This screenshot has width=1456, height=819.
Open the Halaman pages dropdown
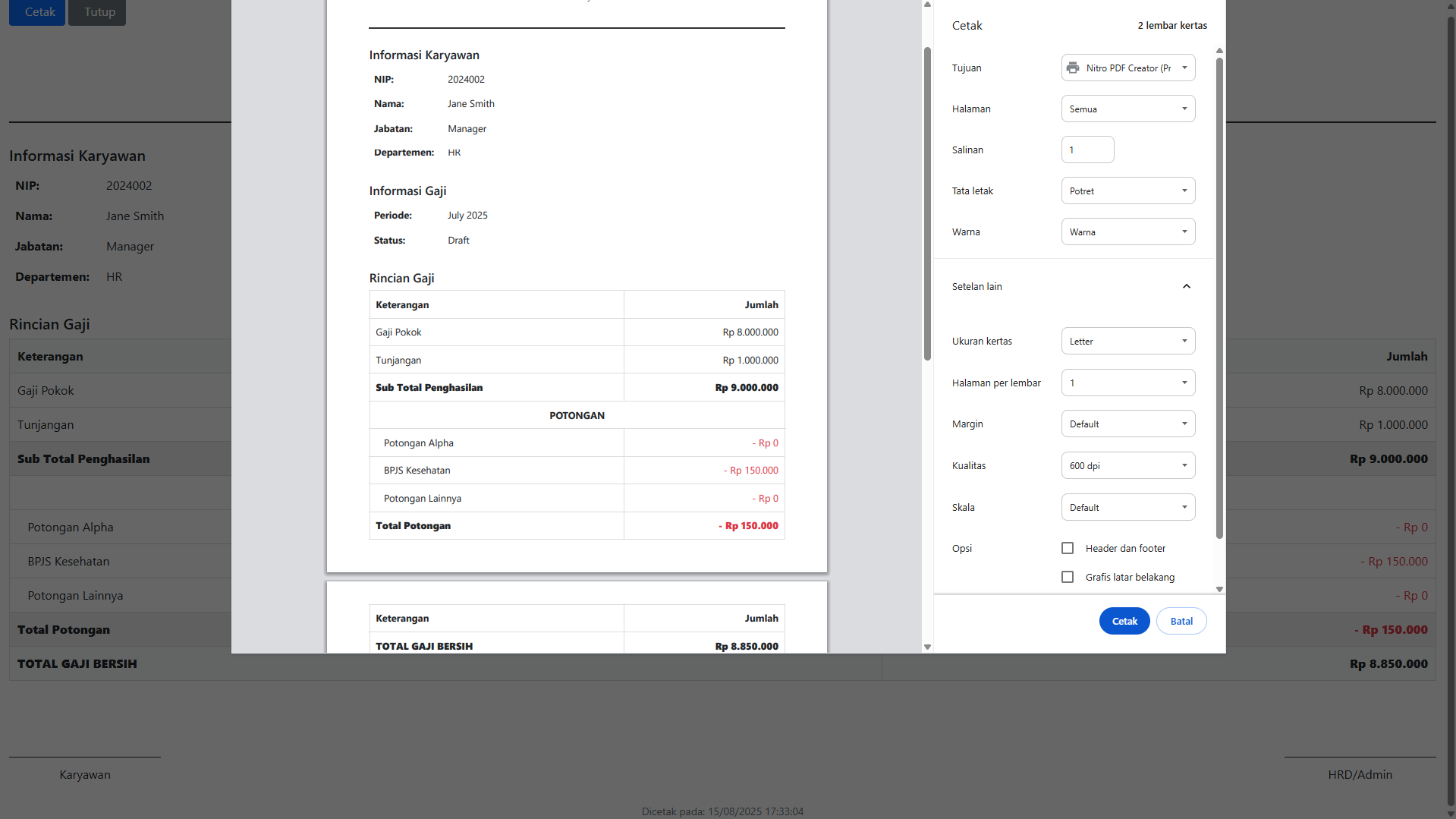(1128, 109)
